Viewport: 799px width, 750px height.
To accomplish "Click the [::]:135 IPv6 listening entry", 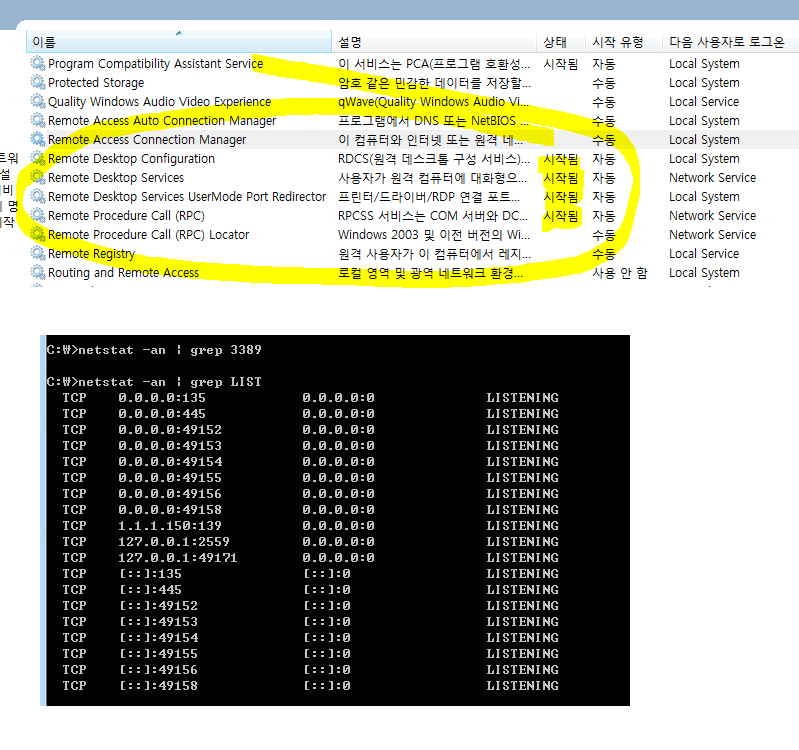I will click(x=150, y=574).
